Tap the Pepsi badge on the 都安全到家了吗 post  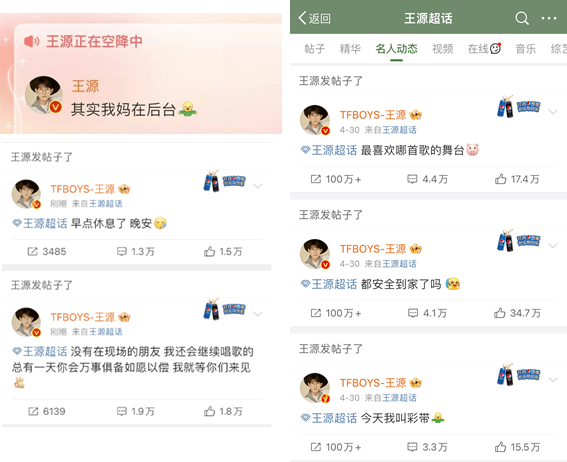(519, 240)
